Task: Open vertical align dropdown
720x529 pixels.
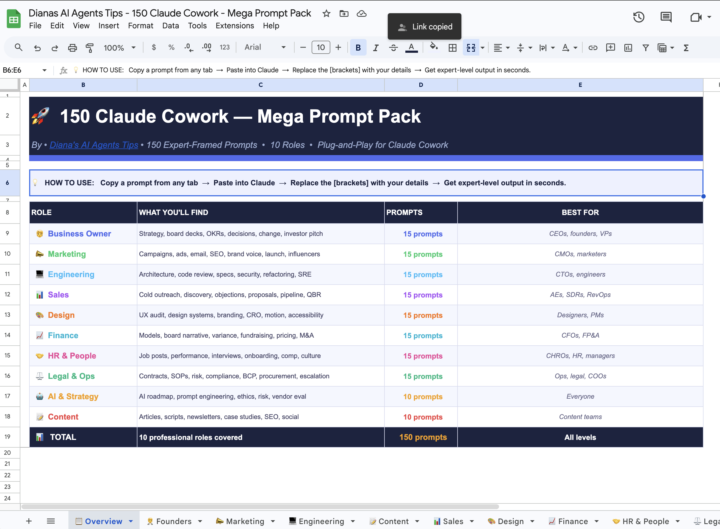Action: (524, 48)
